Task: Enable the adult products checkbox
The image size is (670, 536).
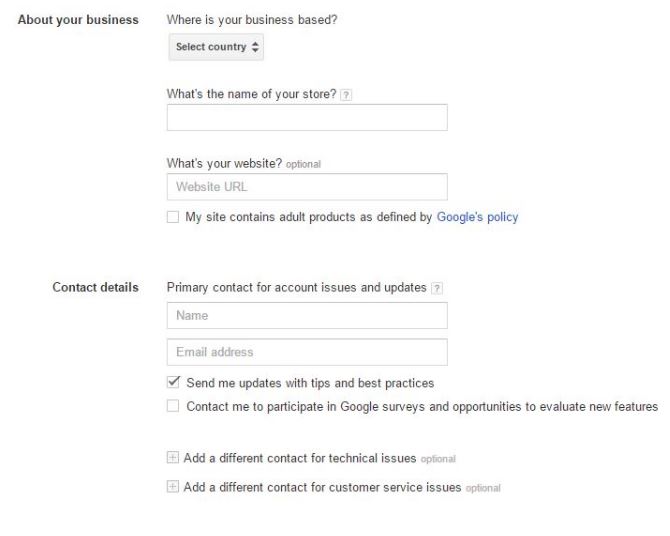Action: pyautogui.click(x=174, y=217)
